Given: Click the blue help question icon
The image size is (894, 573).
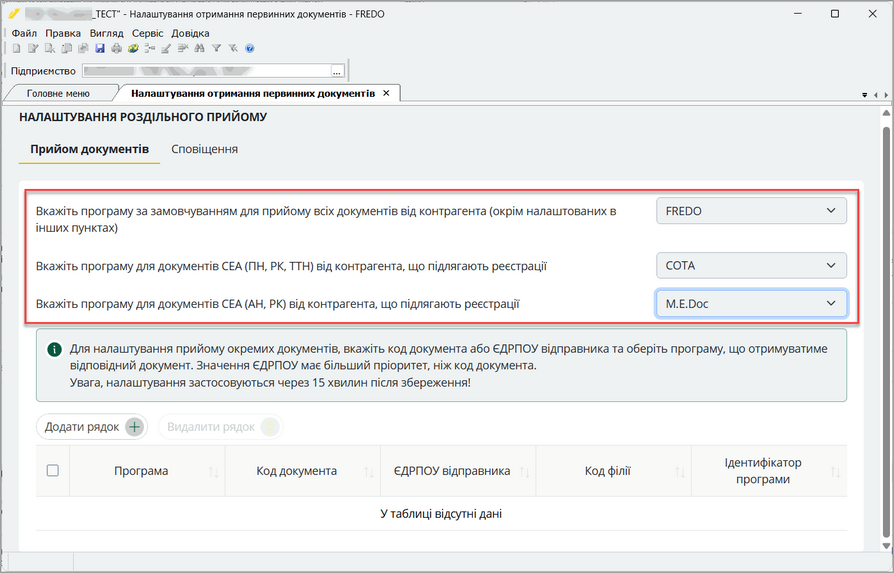Looking at the screenshot, I should click(250, 48).
